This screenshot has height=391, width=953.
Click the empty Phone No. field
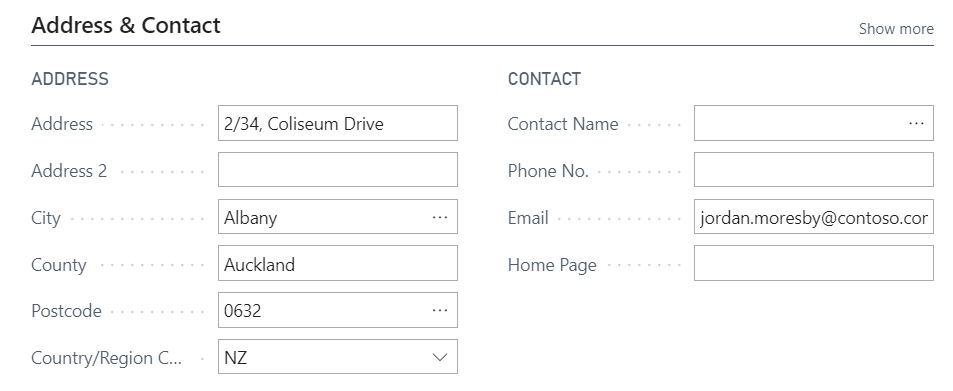coord(814,170)
